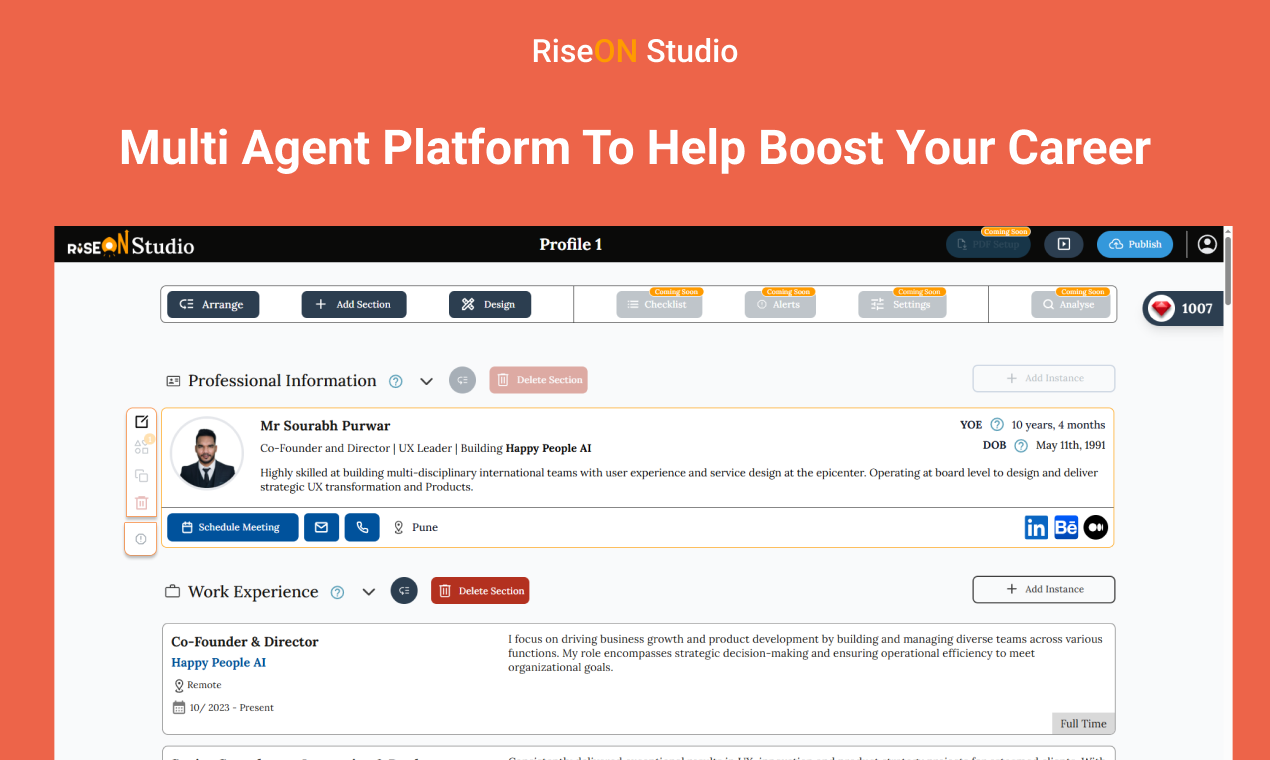The height and width of the screenshot is (760, 1270).
Task: Delete the Work Experience section
Action: (x=480, y=591)
